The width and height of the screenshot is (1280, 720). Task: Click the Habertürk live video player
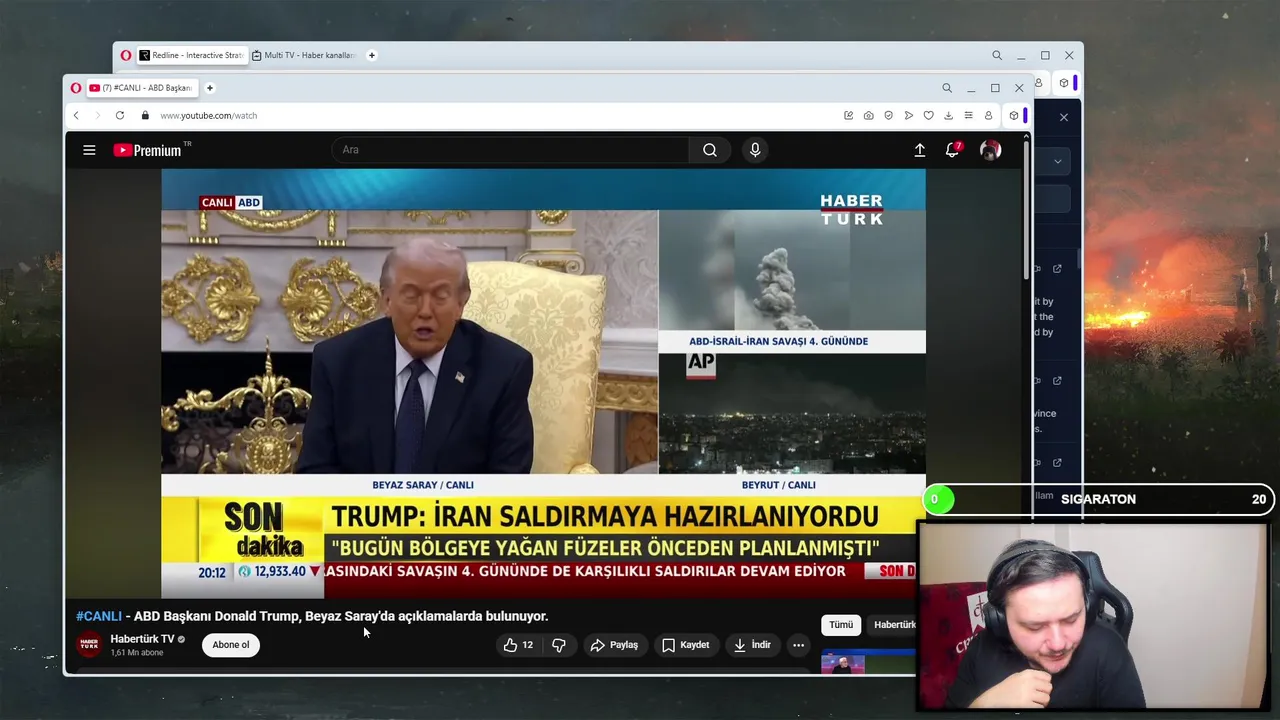(543, 383)
